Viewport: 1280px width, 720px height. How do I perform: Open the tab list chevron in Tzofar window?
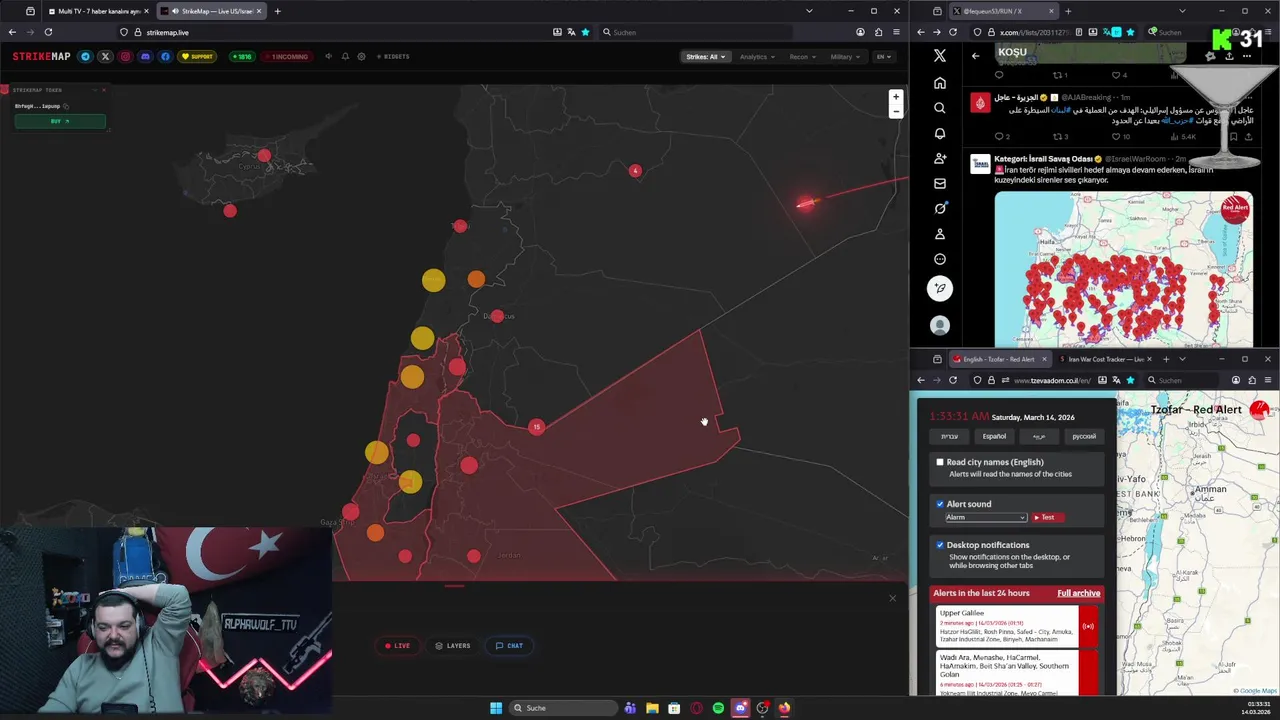[1182, 359]
